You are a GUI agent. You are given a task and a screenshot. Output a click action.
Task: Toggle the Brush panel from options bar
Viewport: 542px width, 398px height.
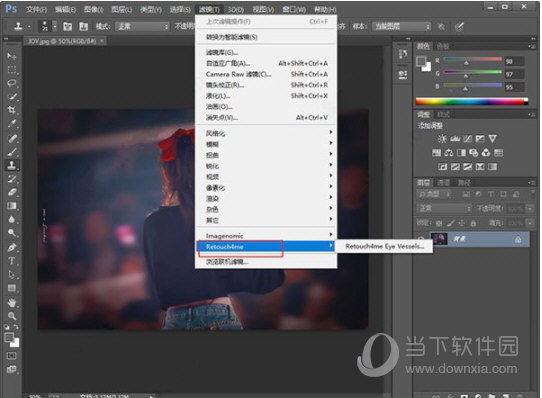click(x=68, y=26)
